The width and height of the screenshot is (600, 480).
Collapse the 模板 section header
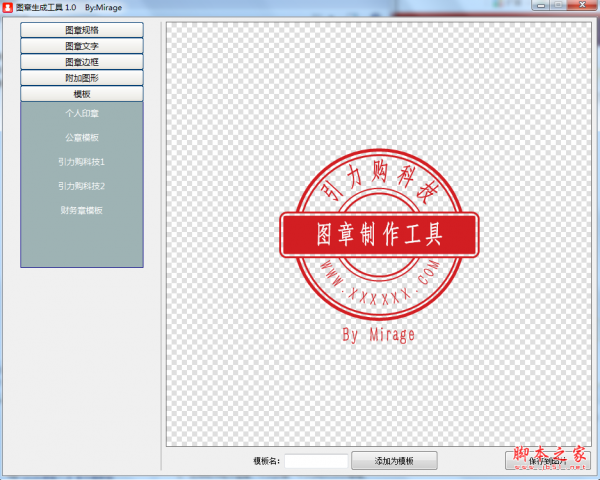pyautogui.click(x=82, y=94)
